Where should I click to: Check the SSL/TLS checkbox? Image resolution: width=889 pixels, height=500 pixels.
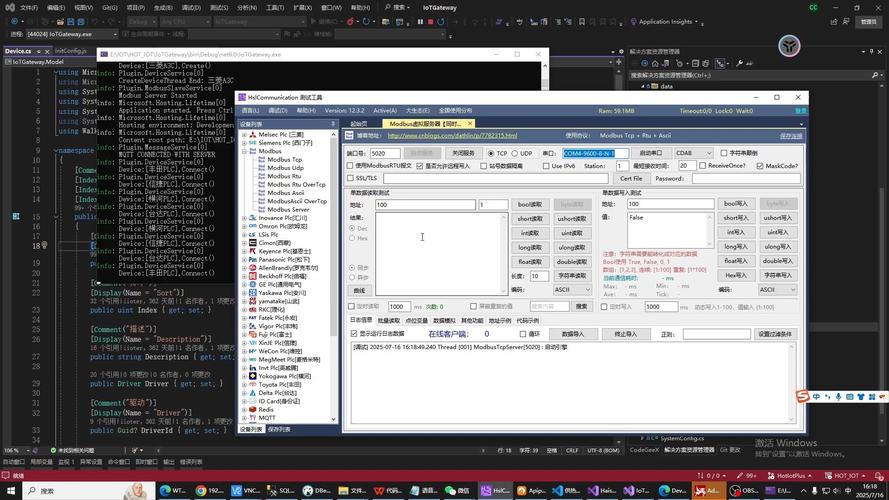pos(351,178)
